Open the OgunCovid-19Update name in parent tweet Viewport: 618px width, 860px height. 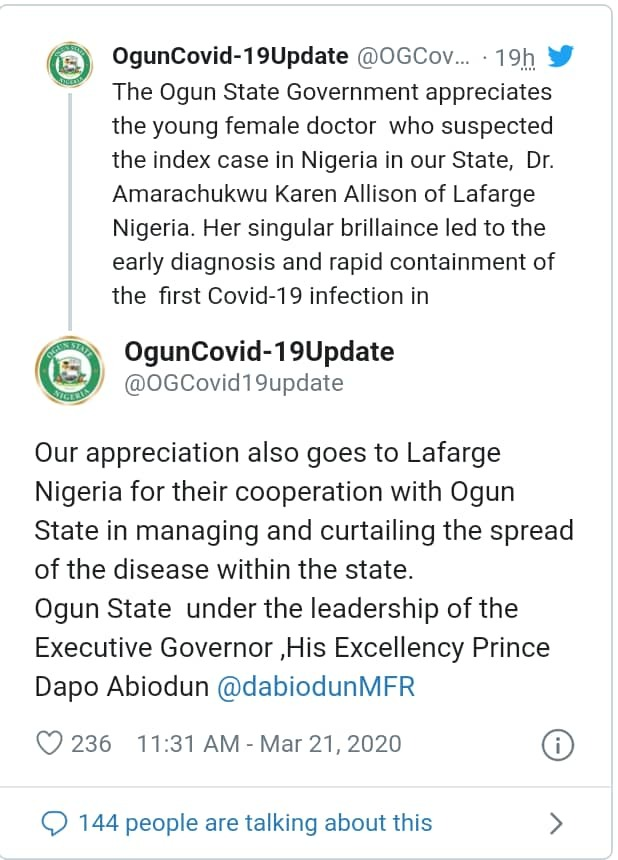pos(231,56)
